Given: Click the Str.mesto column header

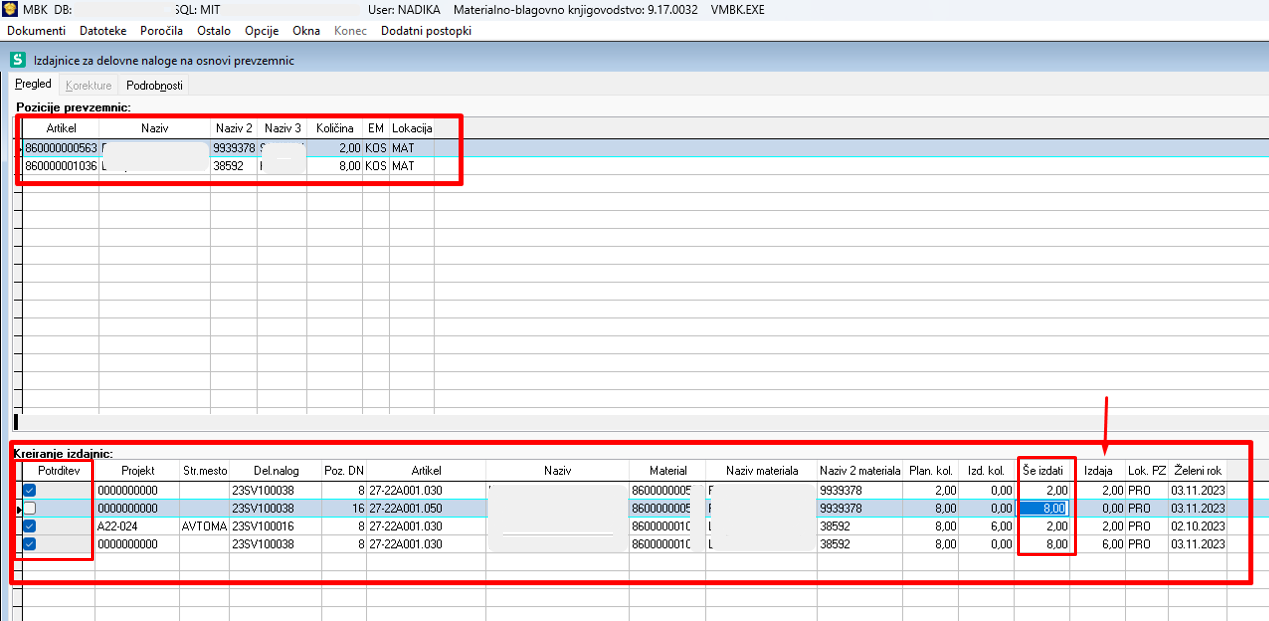Looking at the screenshot, I should tap(205, 470).
